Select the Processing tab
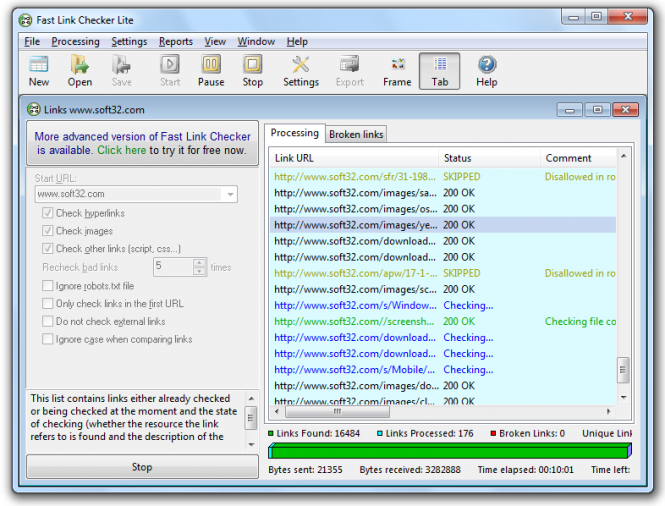Image resolution: width=665 pixels, height=506 pixels. pyautogui.click(x=295, y=133)
